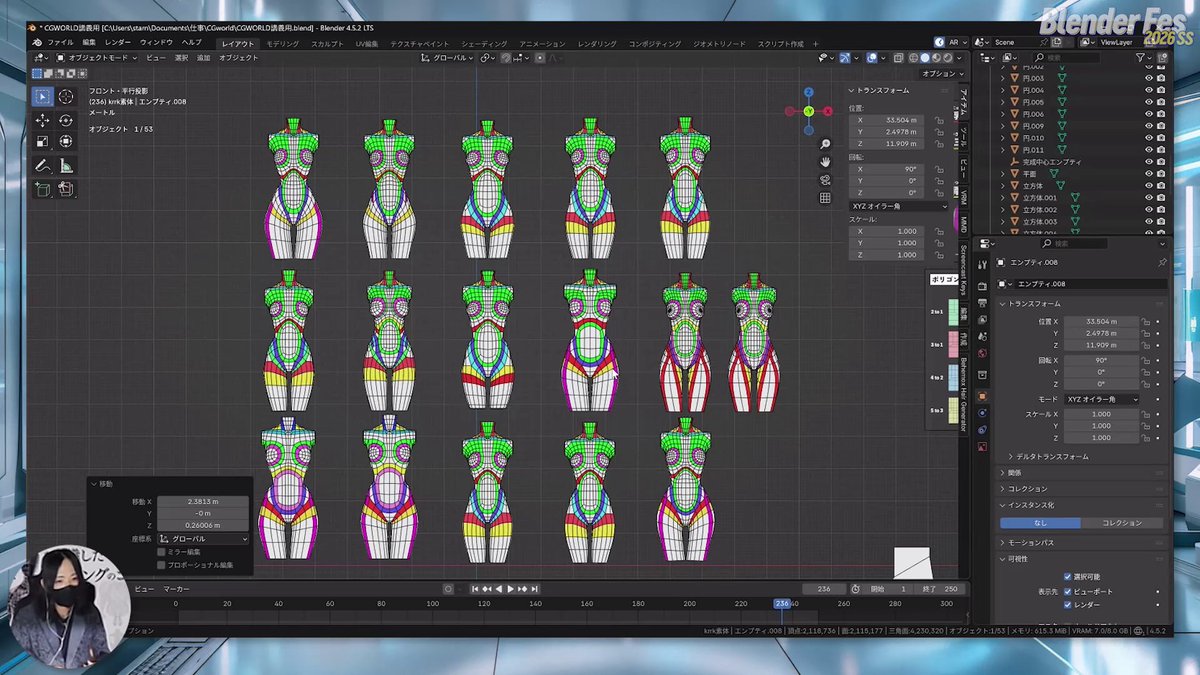Activate the Add Cube tool
This screenshot has width=1200, height=675.
pyautogui.click(x=42, y=189)
